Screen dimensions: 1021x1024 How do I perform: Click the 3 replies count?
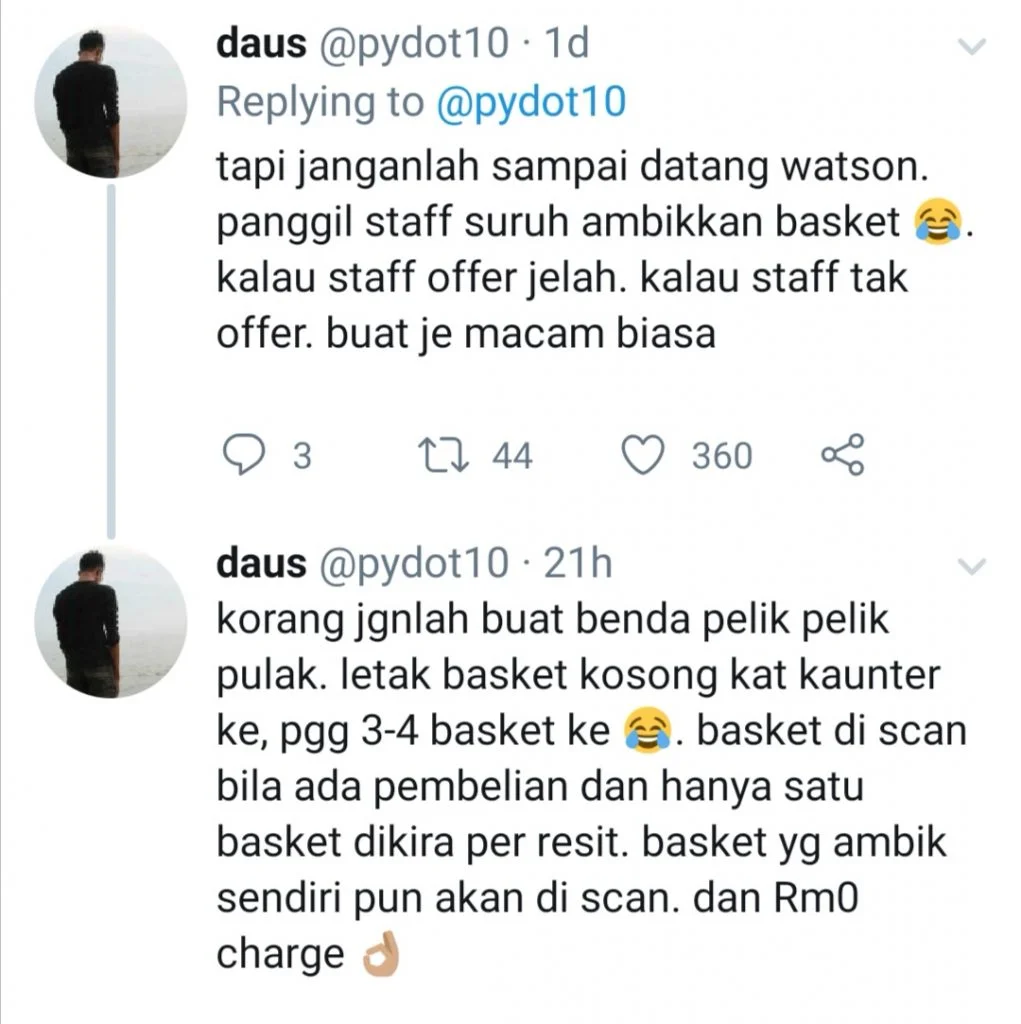301,455
